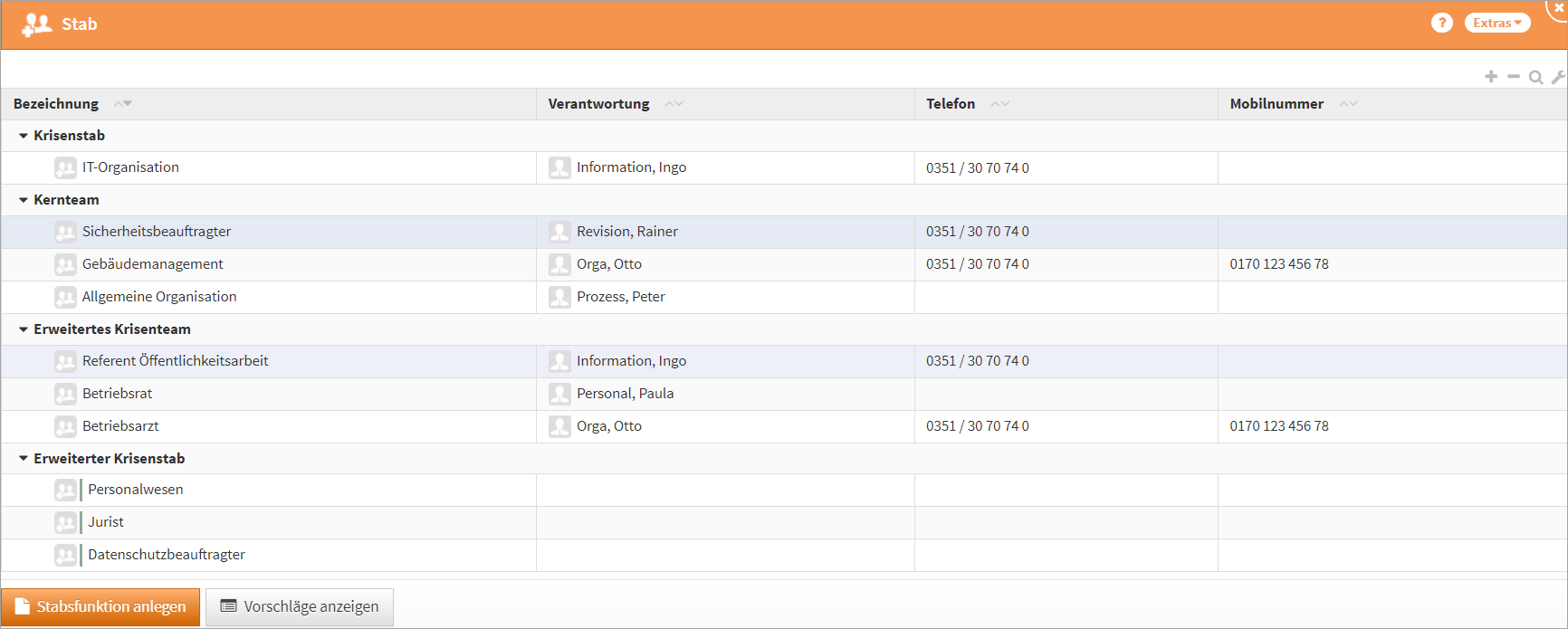1568x629 pixels.
Task: Click mobile number in Betriebsarzt row
Action: 1279,426
